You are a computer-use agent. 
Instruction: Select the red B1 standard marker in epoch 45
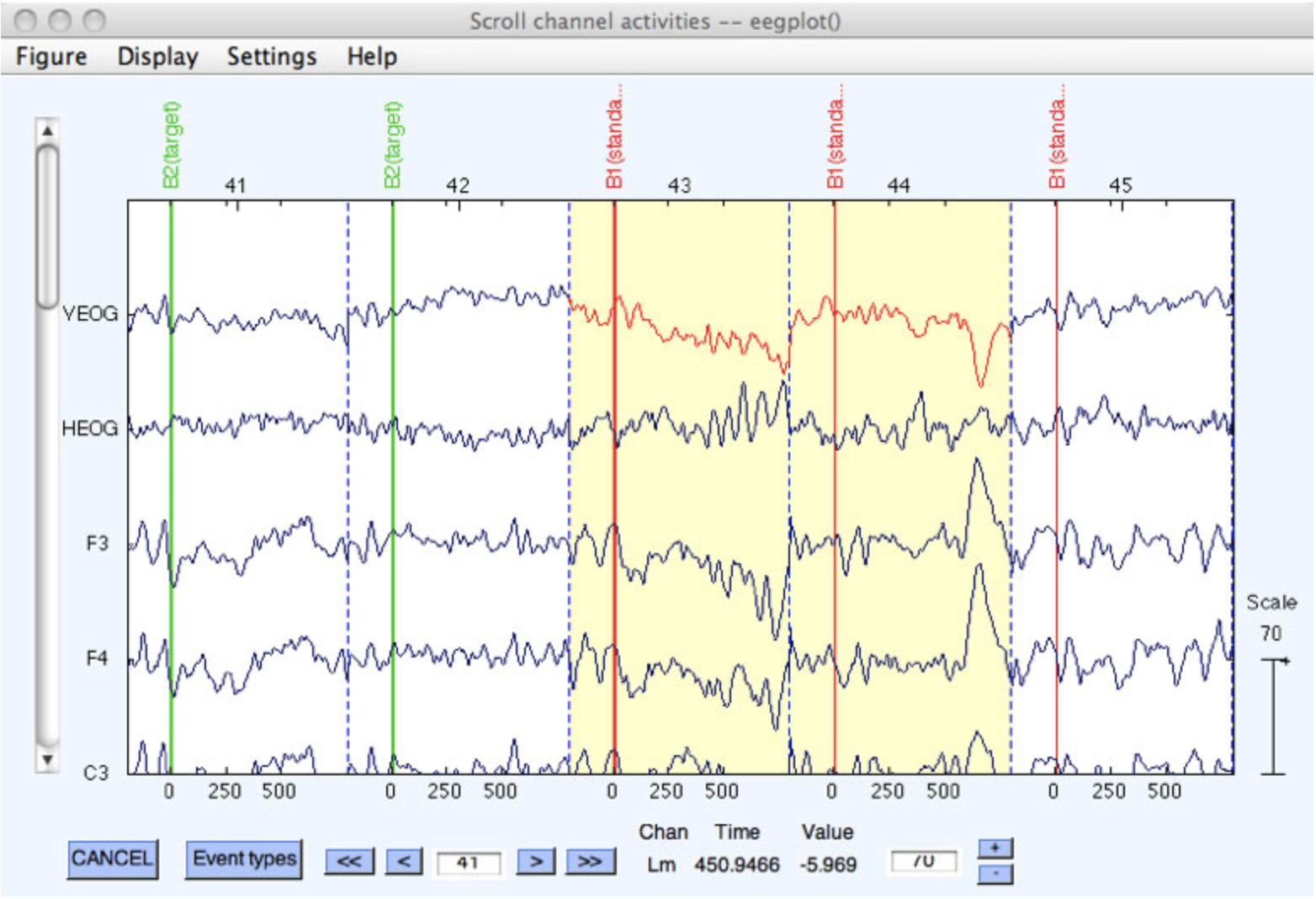click(1057, 136)
